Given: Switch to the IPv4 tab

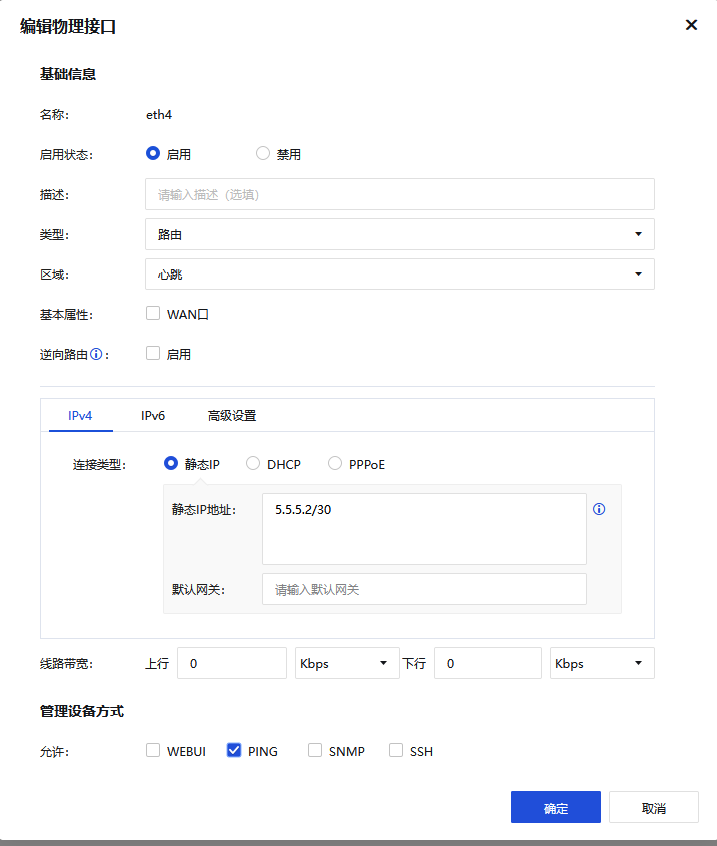Looking at the screenshot, I should pos(80,415).
